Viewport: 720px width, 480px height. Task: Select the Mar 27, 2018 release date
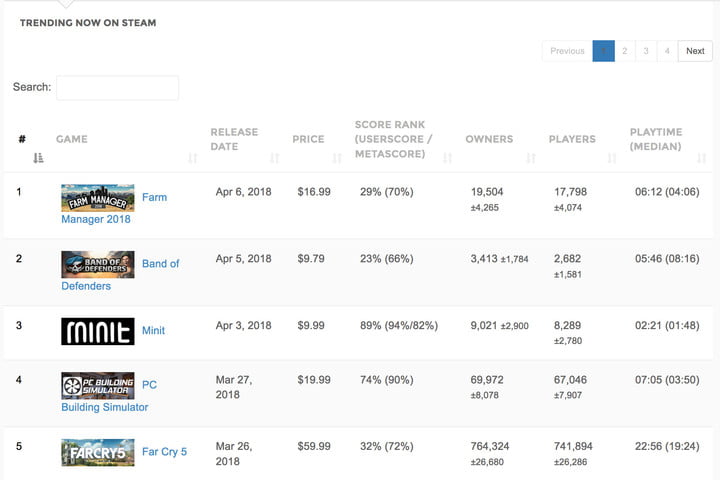point(234,387)
